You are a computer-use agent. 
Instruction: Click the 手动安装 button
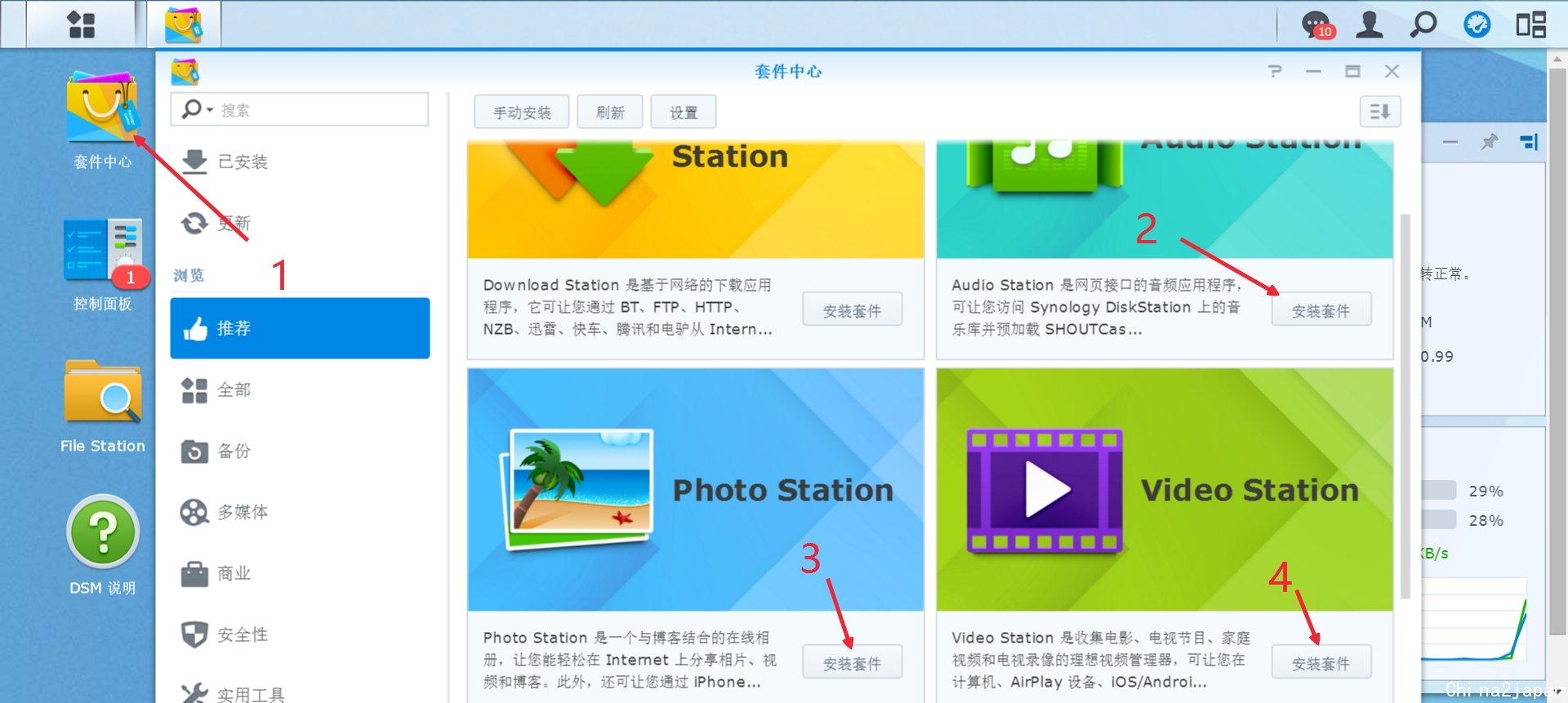(x=522, y=113)
